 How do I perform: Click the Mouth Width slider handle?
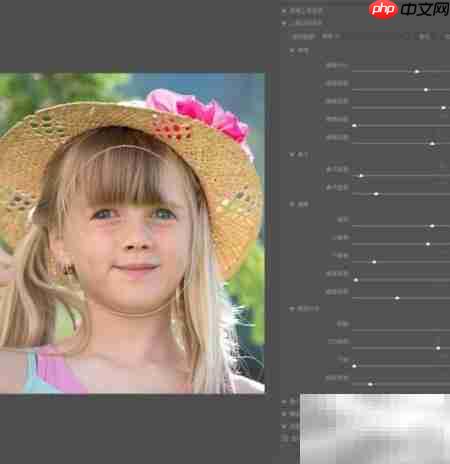pyautogui.click(x=356, y=280)
